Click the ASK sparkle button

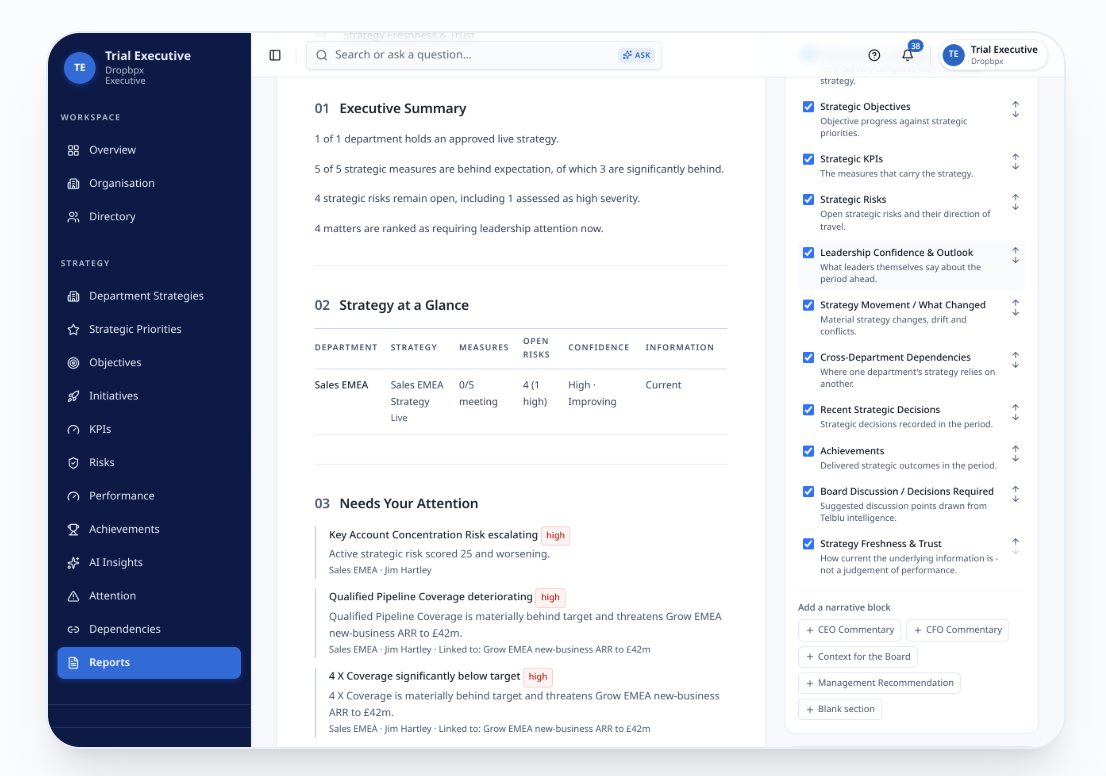[637, 55]
